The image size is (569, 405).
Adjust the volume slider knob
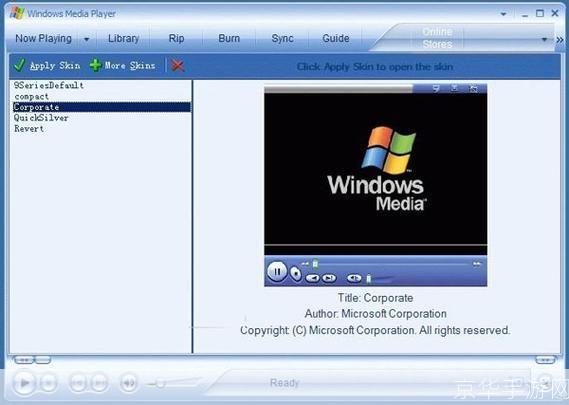[160, 383]
